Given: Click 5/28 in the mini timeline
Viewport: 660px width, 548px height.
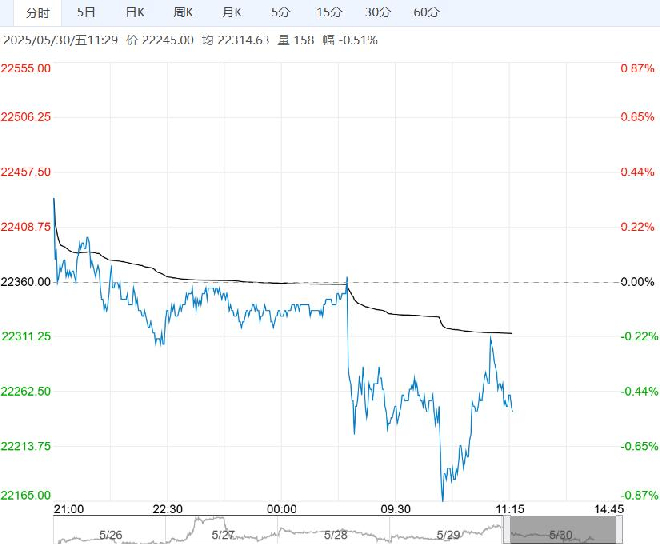Looking at the screenshot, I should pyautogui.click(x=335, y=535).
